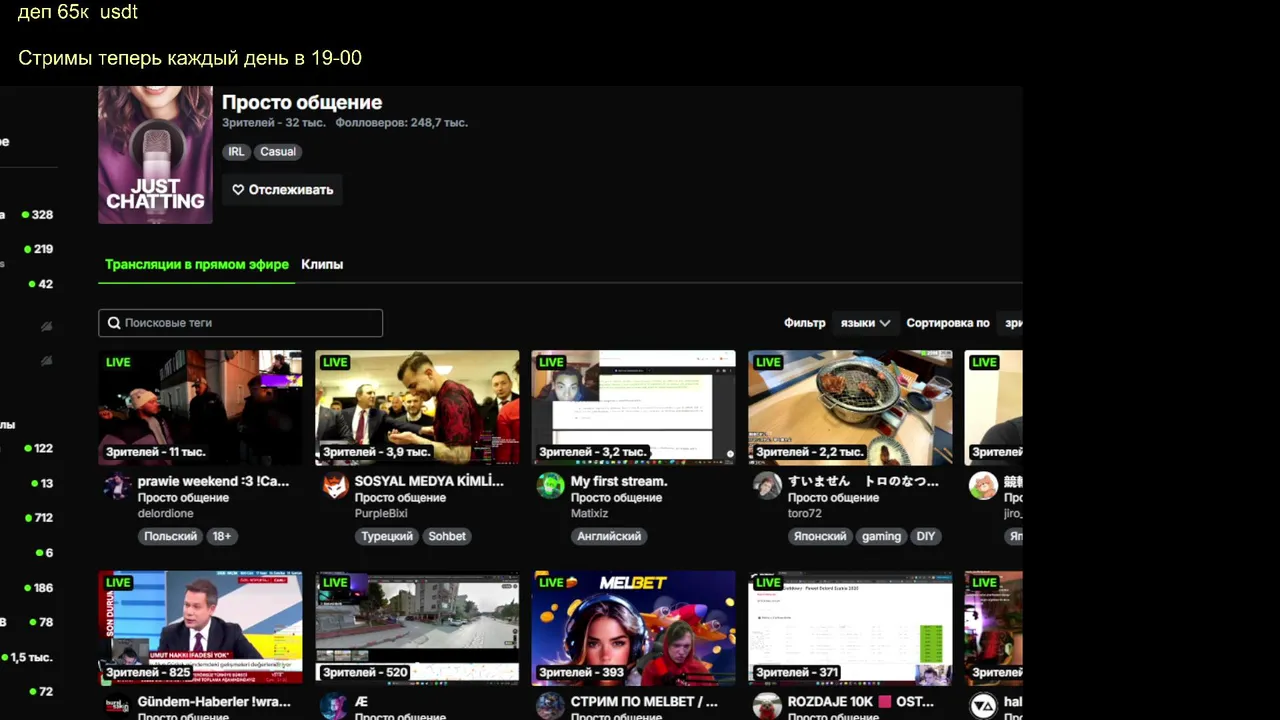Open toro72 channel avatar
The width and height of the screenshot is (1280, 720).
[x=768, y=486]
